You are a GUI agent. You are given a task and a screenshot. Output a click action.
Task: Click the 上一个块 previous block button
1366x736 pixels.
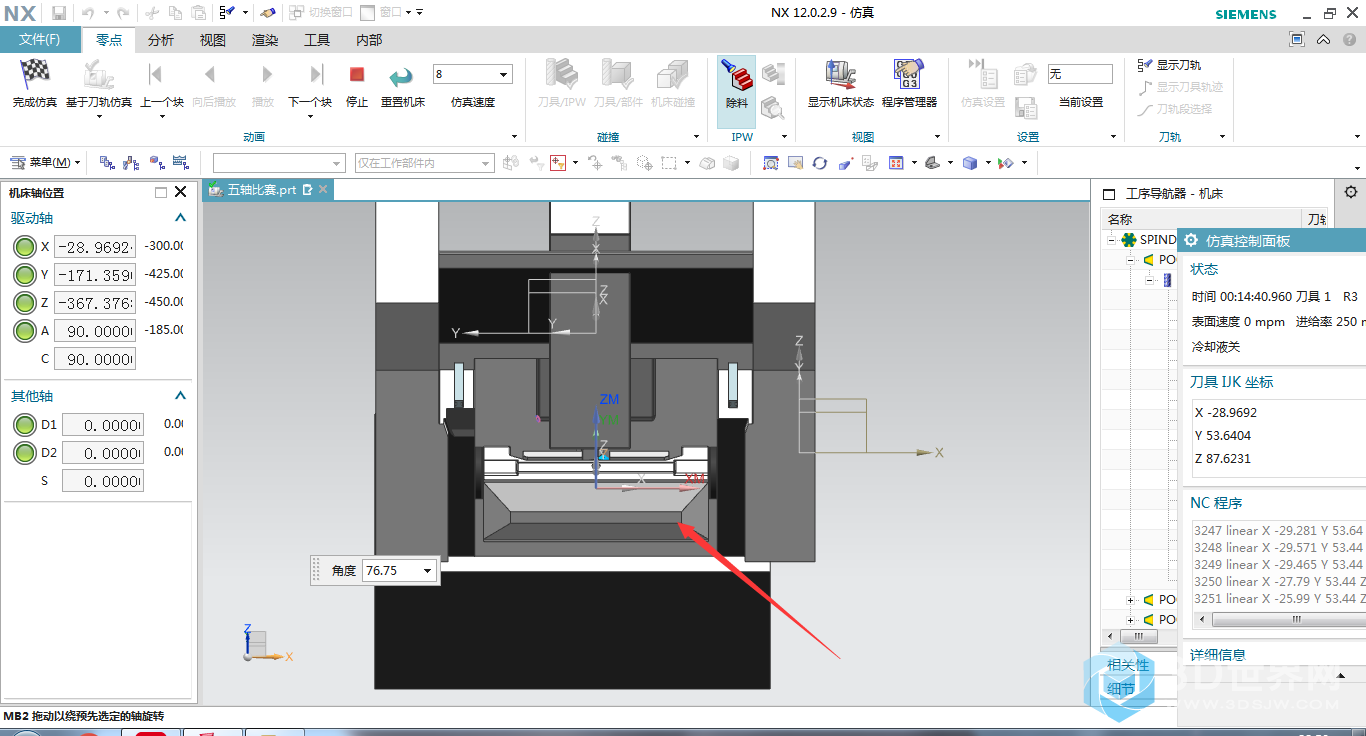(x=161, y=84)
